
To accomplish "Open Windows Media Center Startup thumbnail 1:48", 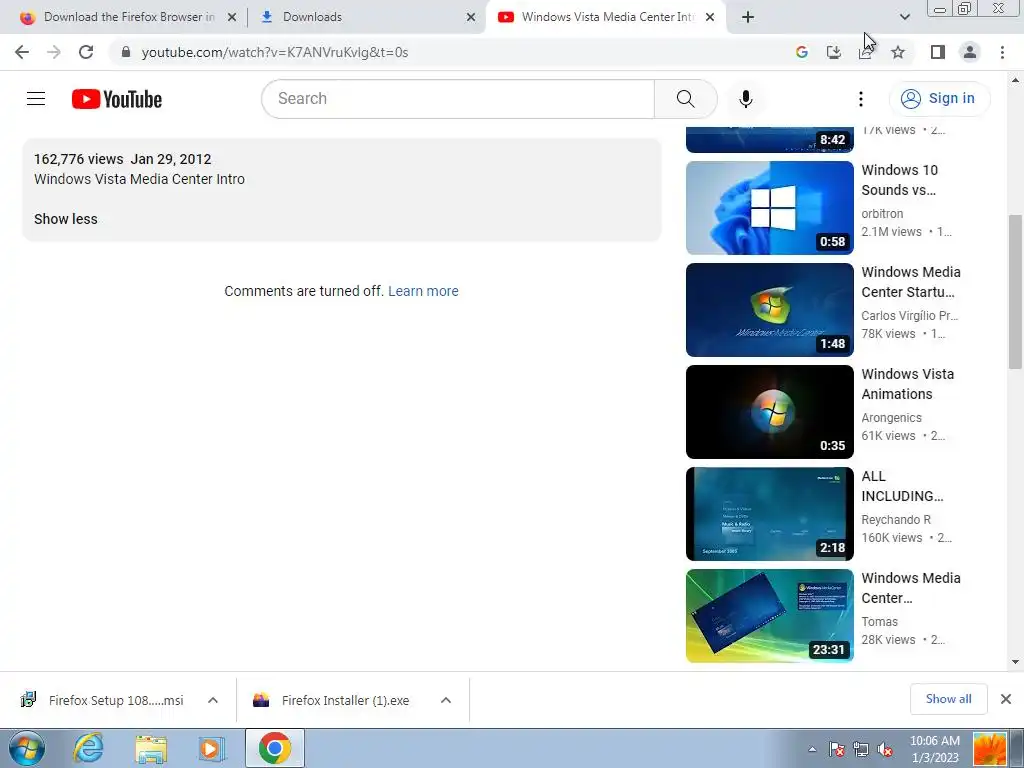I will [x=769, y=310].
